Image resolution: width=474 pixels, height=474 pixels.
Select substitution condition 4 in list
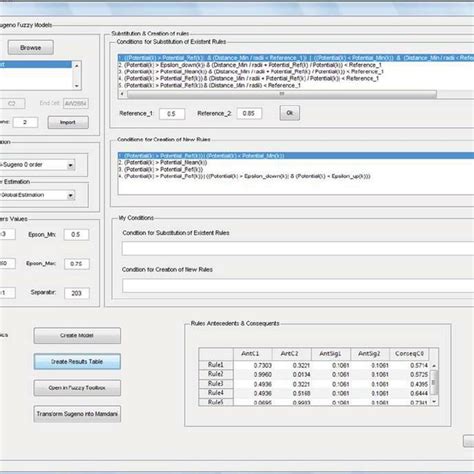point(296,78)
